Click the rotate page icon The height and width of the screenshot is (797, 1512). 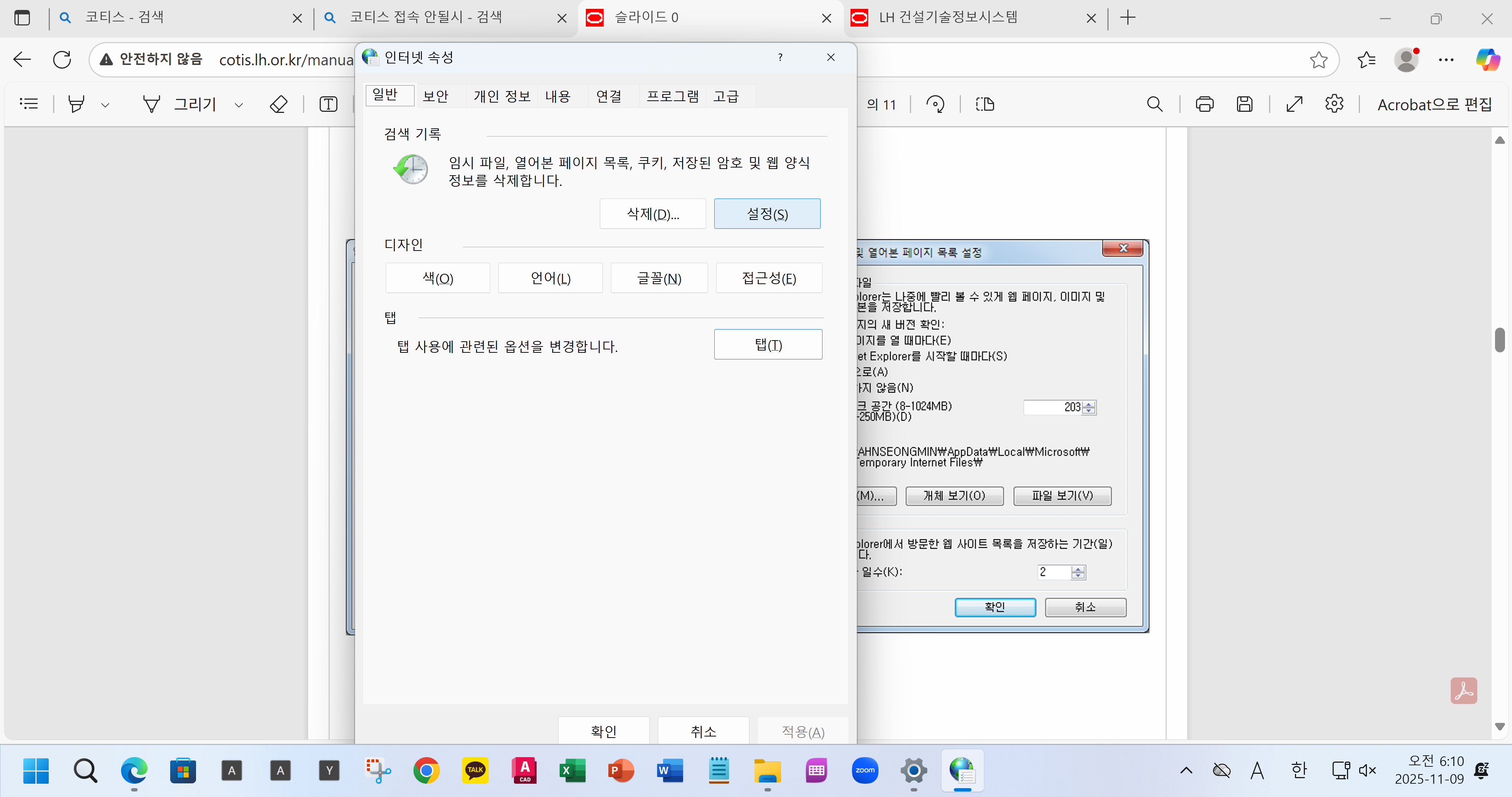point(935,104)
